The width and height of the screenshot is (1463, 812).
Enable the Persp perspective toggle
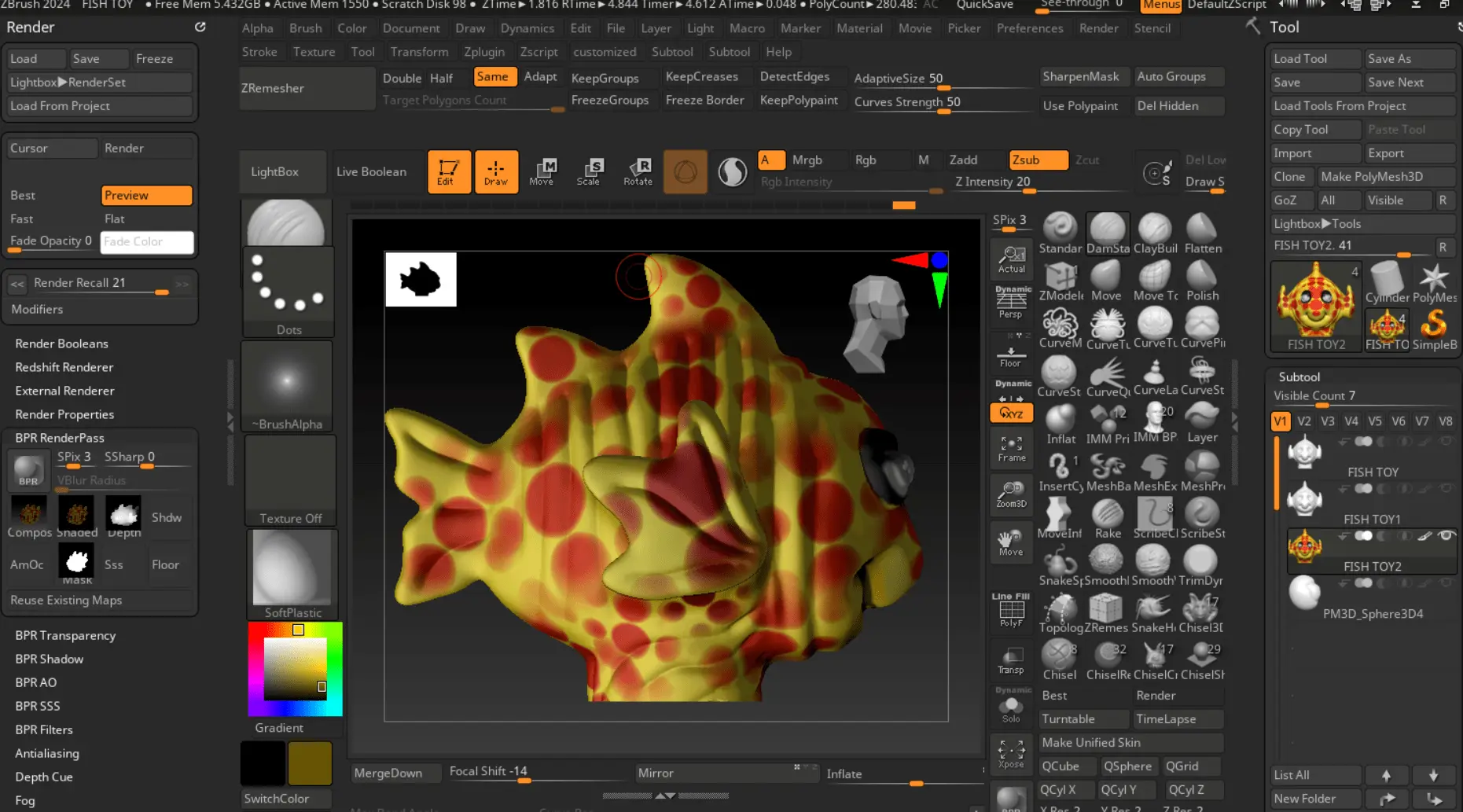[x=1011, y=305]
